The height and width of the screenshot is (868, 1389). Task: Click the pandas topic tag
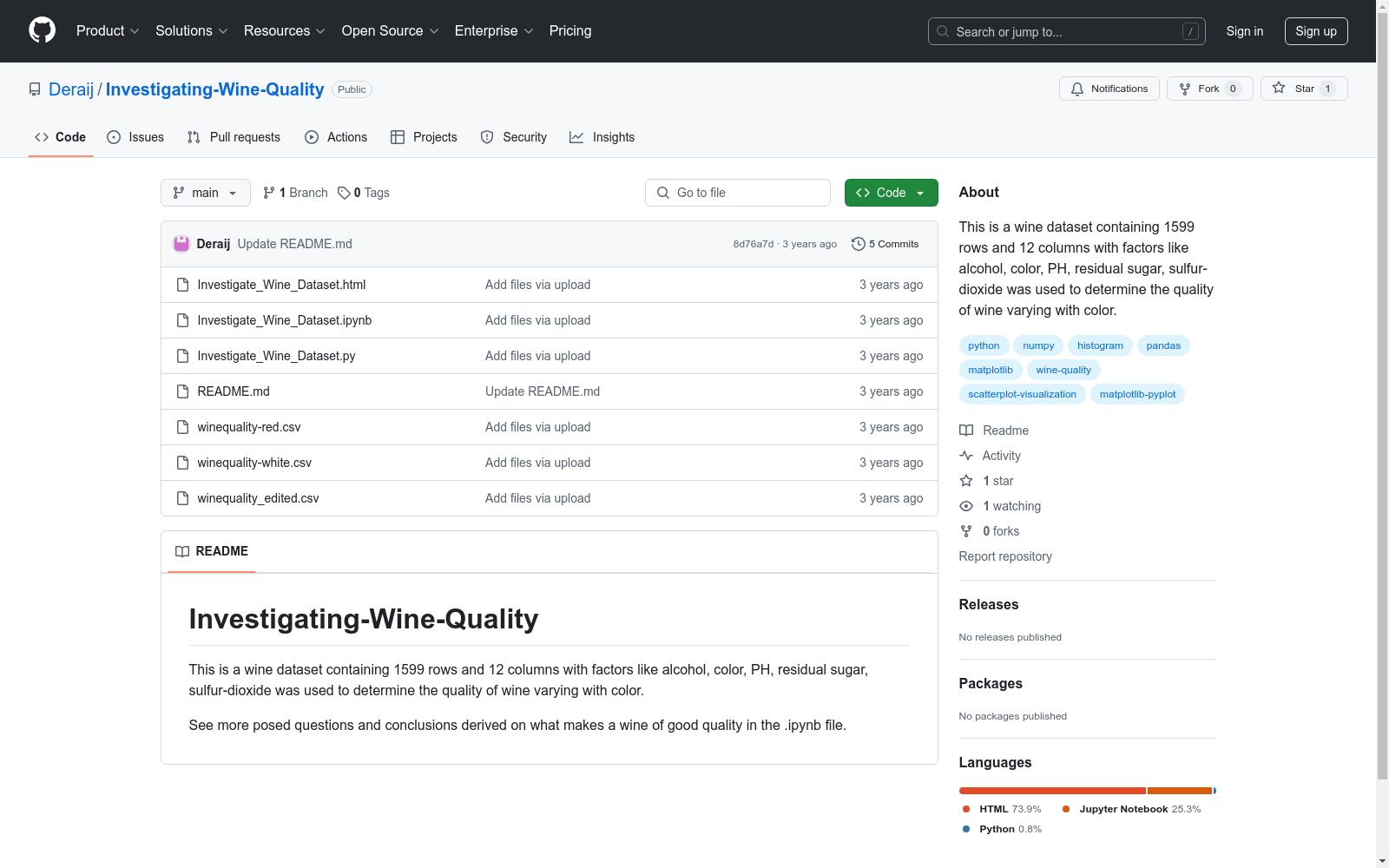1163,345
